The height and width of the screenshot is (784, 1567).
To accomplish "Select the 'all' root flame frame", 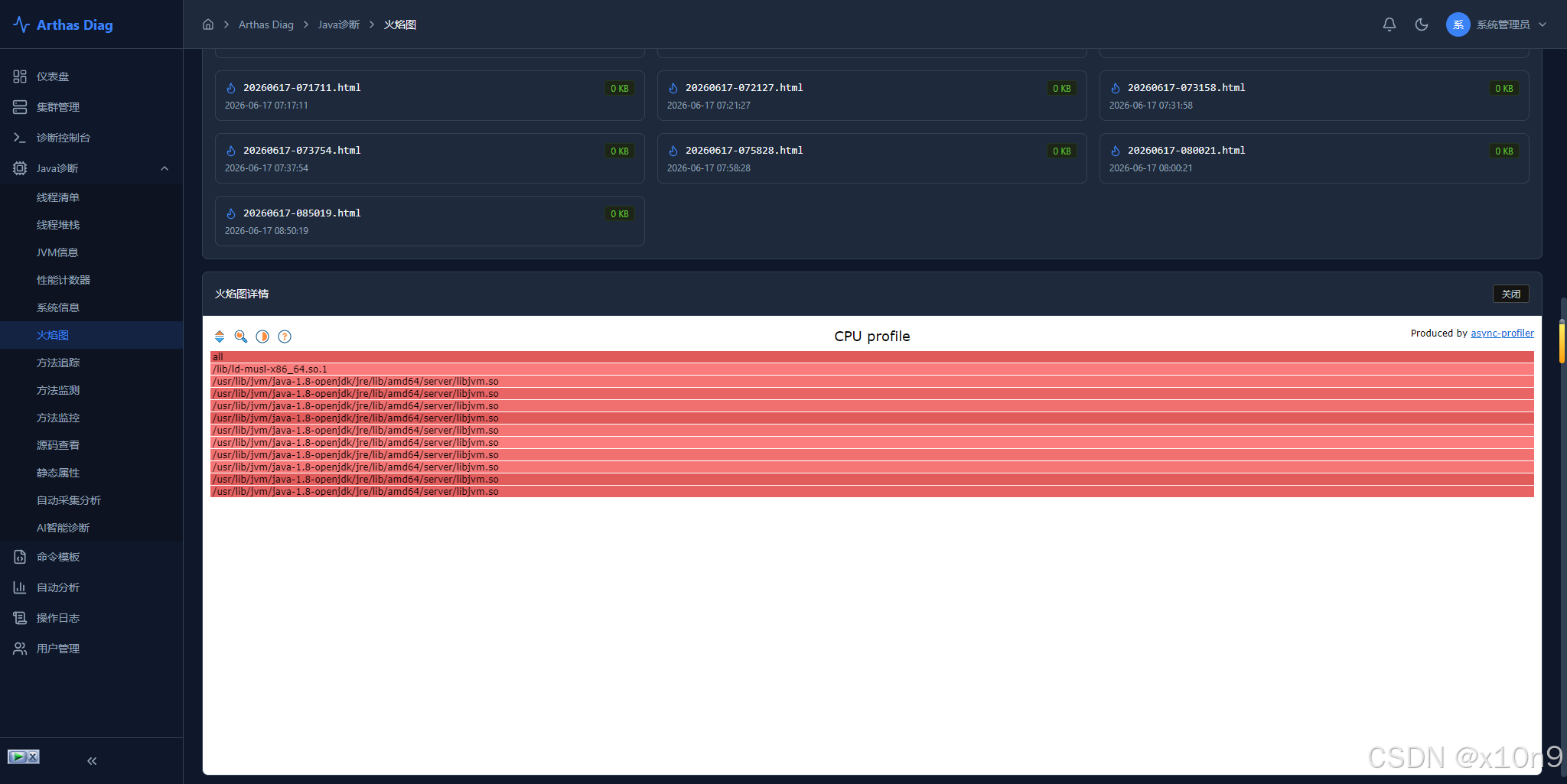I will click(871, 357).
